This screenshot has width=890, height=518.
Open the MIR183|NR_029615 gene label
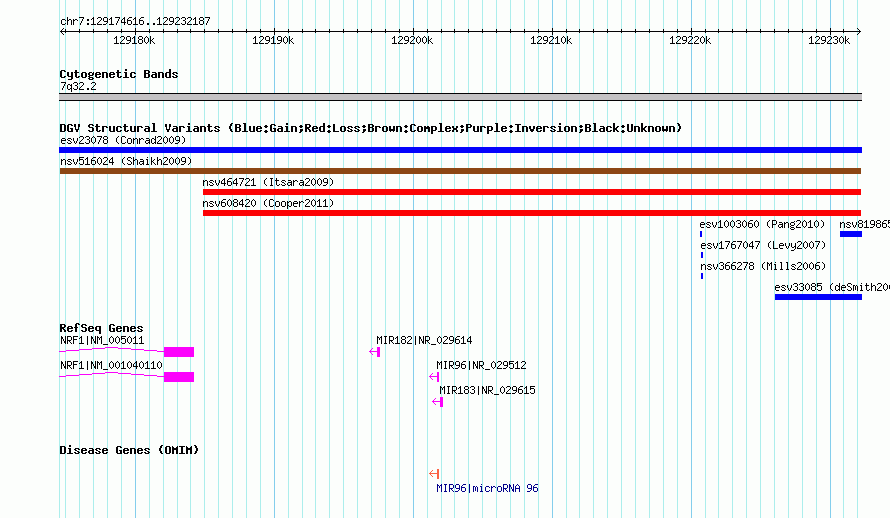(488, 390)
